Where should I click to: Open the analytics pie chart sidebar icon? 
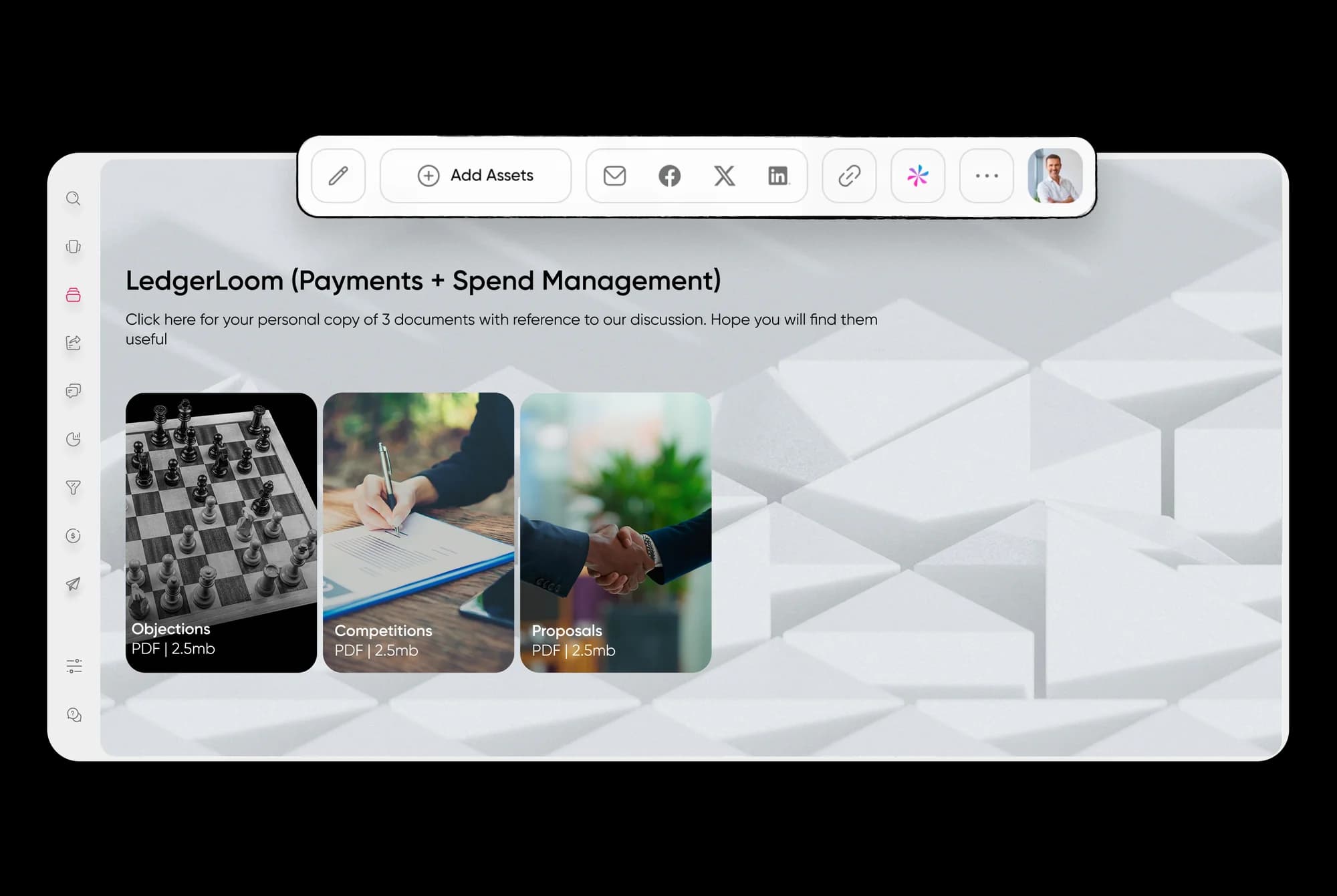pyautogui.click(x=74, y=439)
